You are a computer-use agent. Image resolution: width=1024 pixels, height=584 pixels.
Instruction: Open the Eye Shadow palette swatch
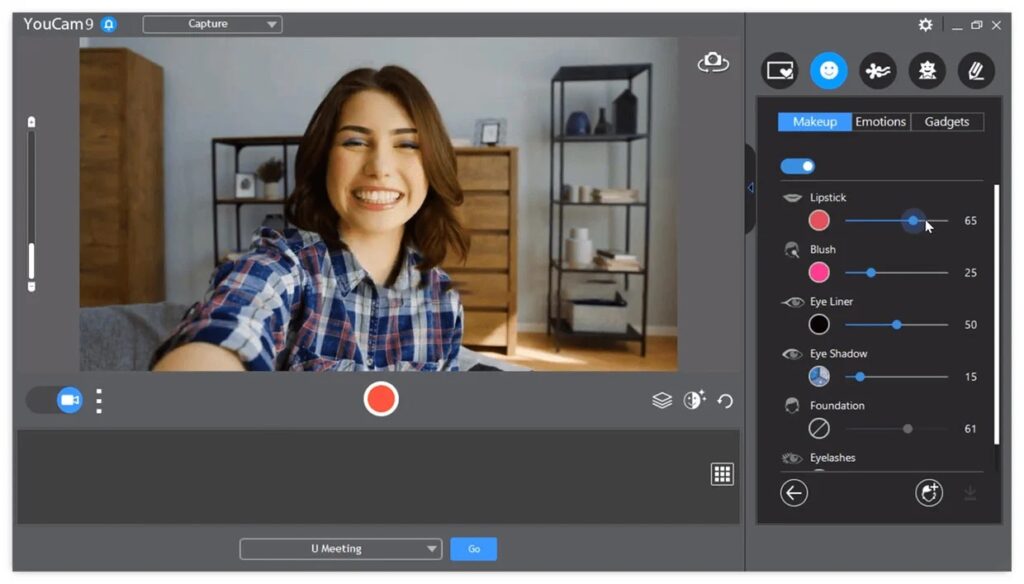click(x=819, y=376)
